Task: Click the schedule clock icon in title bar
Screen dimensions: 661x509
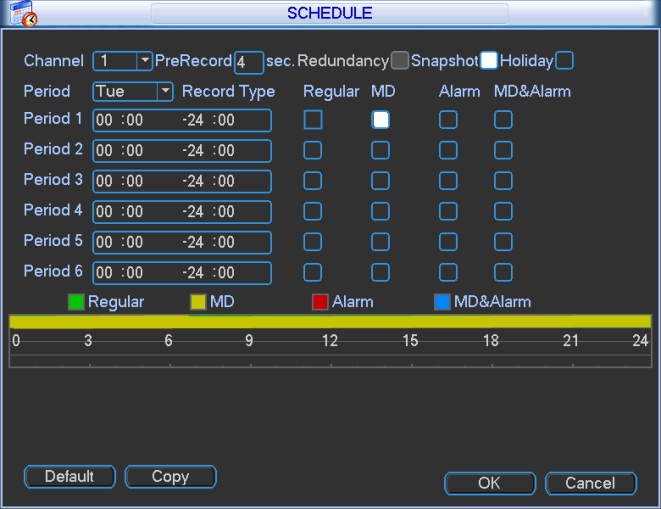Action: point(24,15)
